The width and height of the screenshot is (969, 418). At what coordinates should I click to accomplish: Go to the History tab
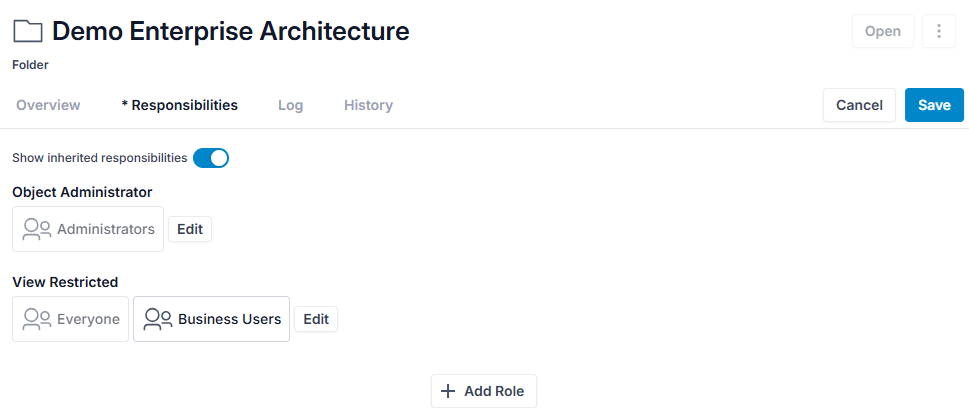pos(368,105)
